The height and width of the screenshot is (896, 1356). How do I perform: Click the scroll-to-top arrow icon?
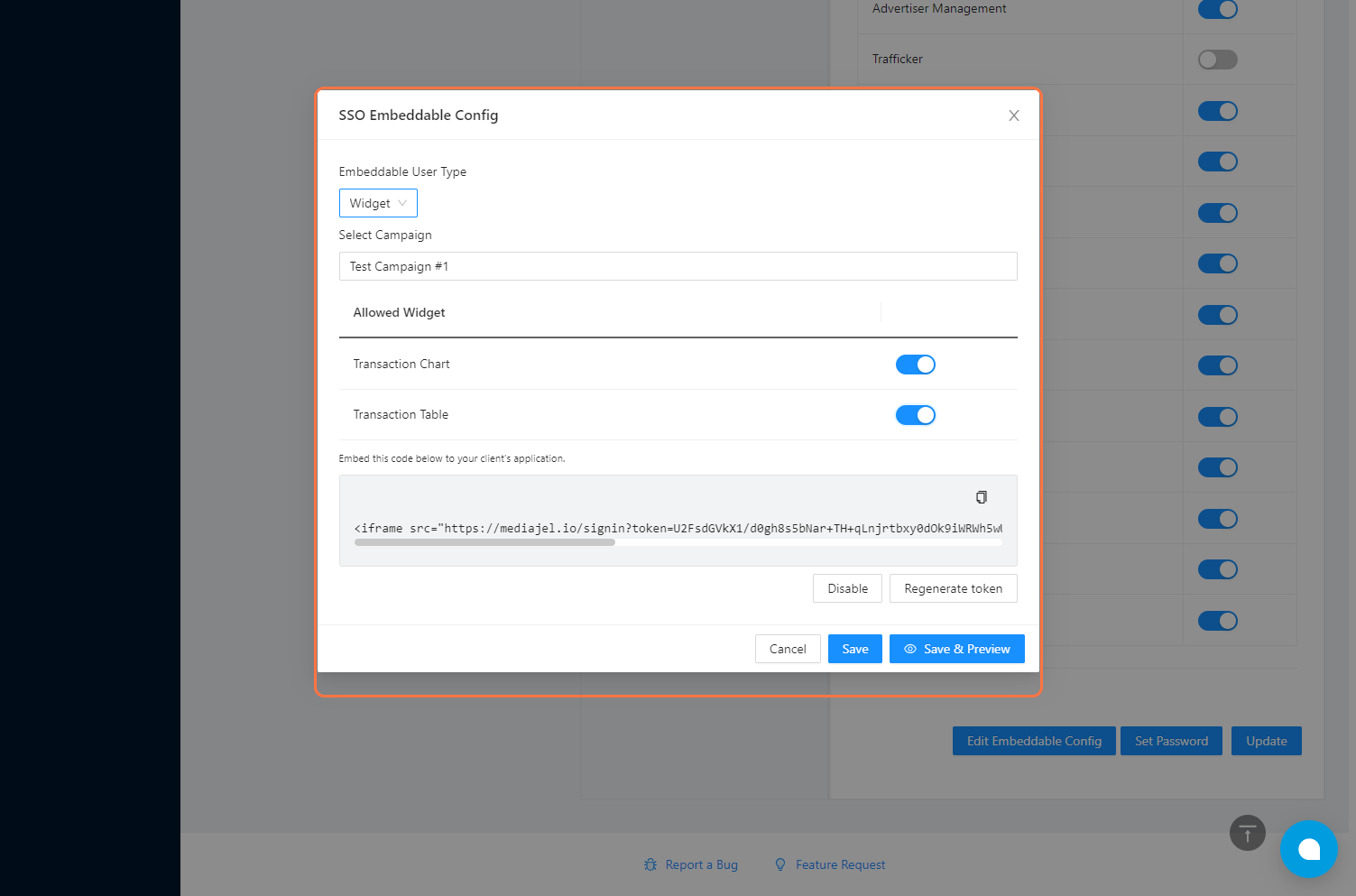pyautogui.click(x=1247, y=833)
